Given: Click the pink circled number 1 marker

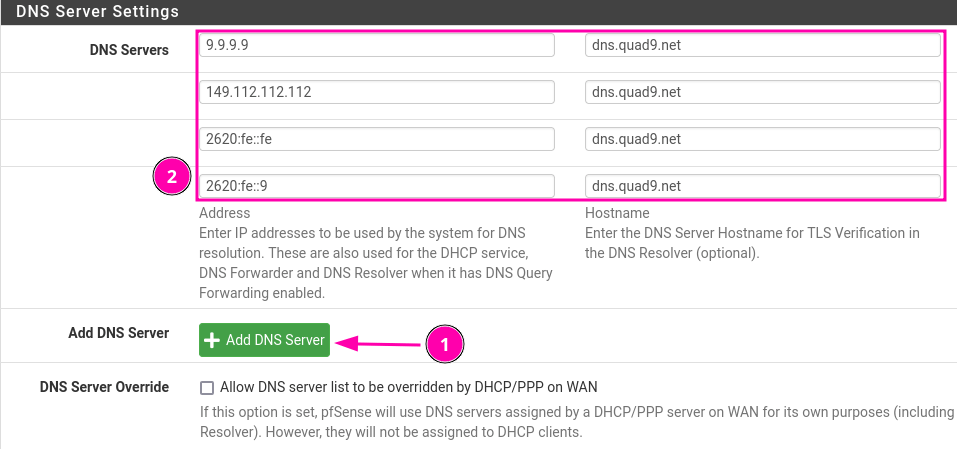Looking at the screenshot, I should 445,344.
